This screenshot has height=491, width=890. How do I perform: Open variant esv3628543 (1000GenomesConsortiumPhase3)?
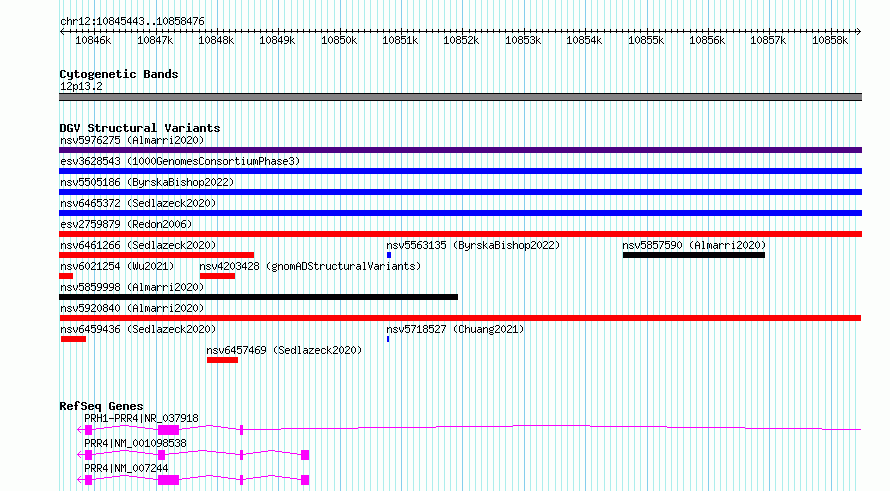tap(180, 161)
